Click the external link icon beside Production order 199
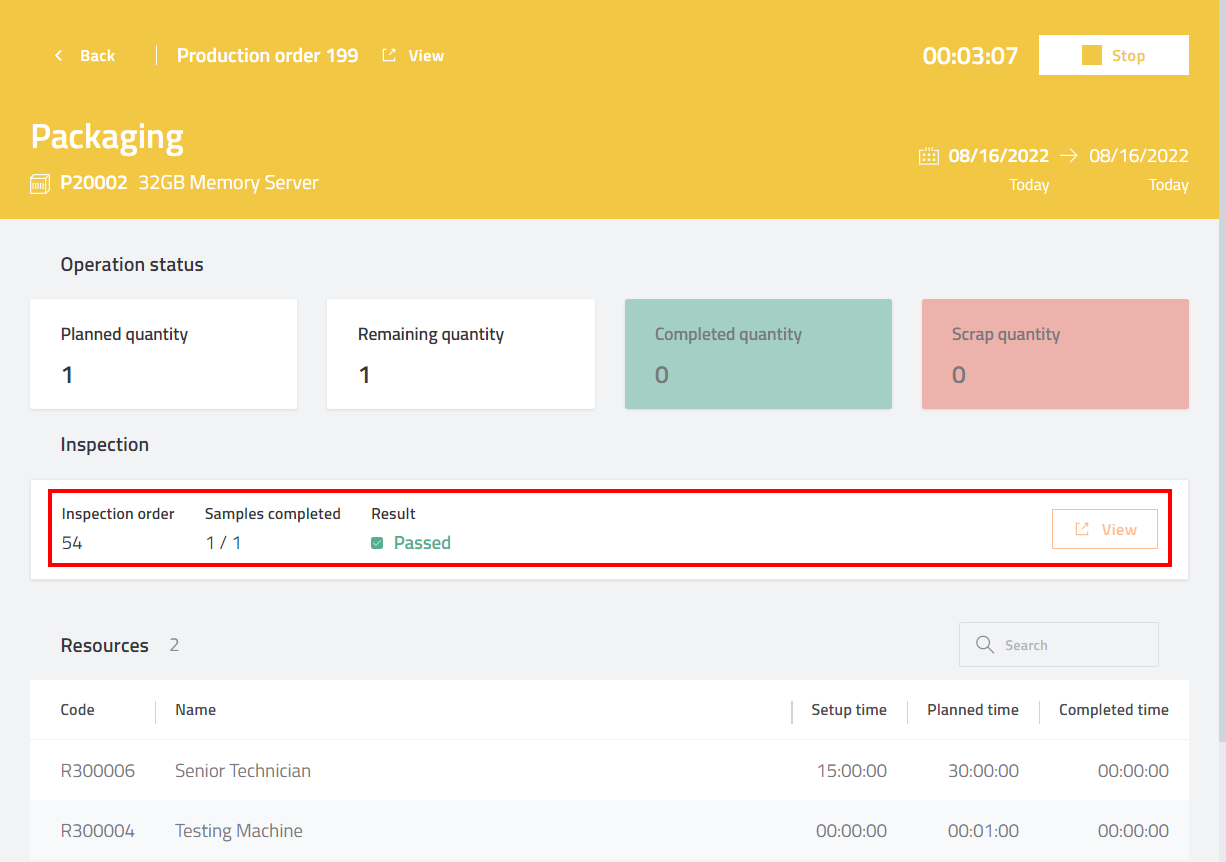 (x=389, y=56)
